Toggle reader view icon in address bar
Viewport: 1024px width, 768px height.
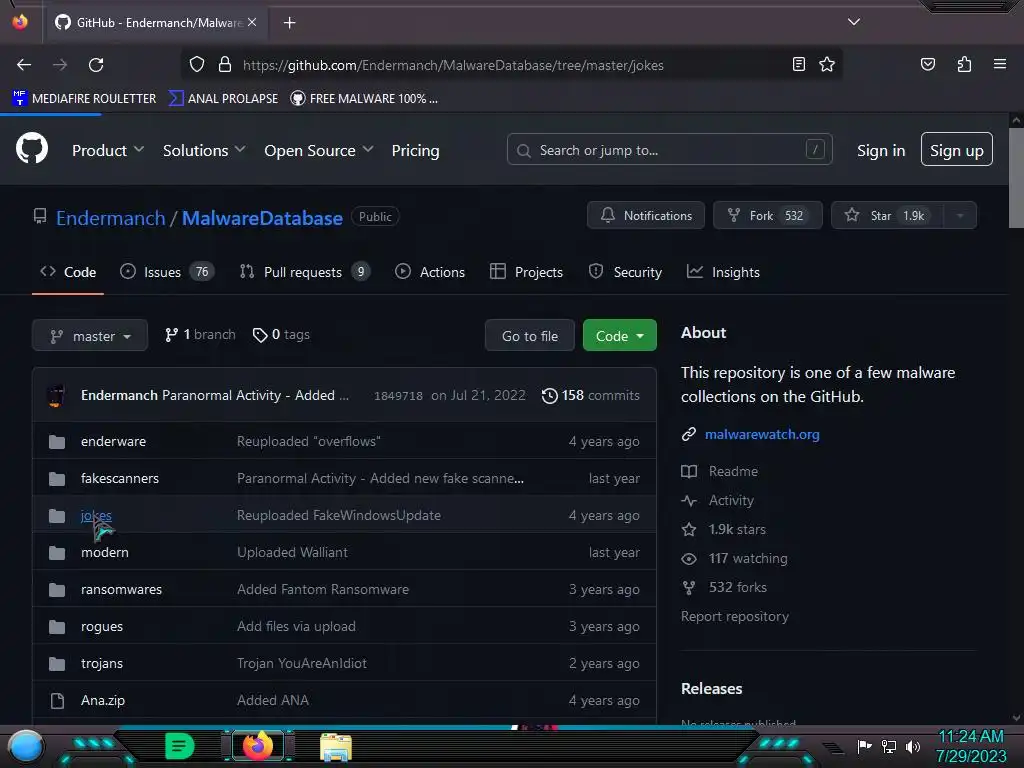[x=798, y=64]
